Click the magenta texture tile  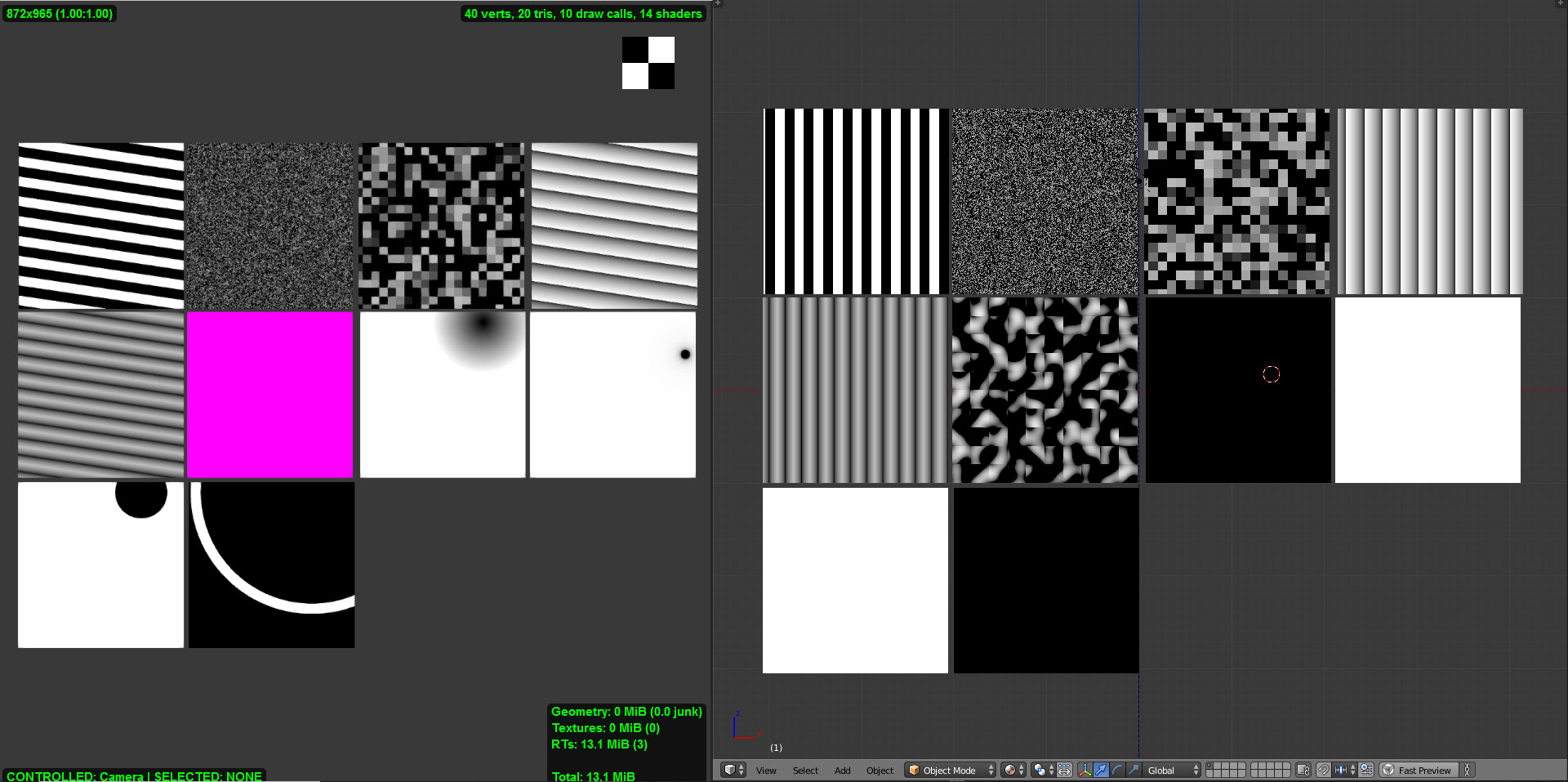coord(269,394)
